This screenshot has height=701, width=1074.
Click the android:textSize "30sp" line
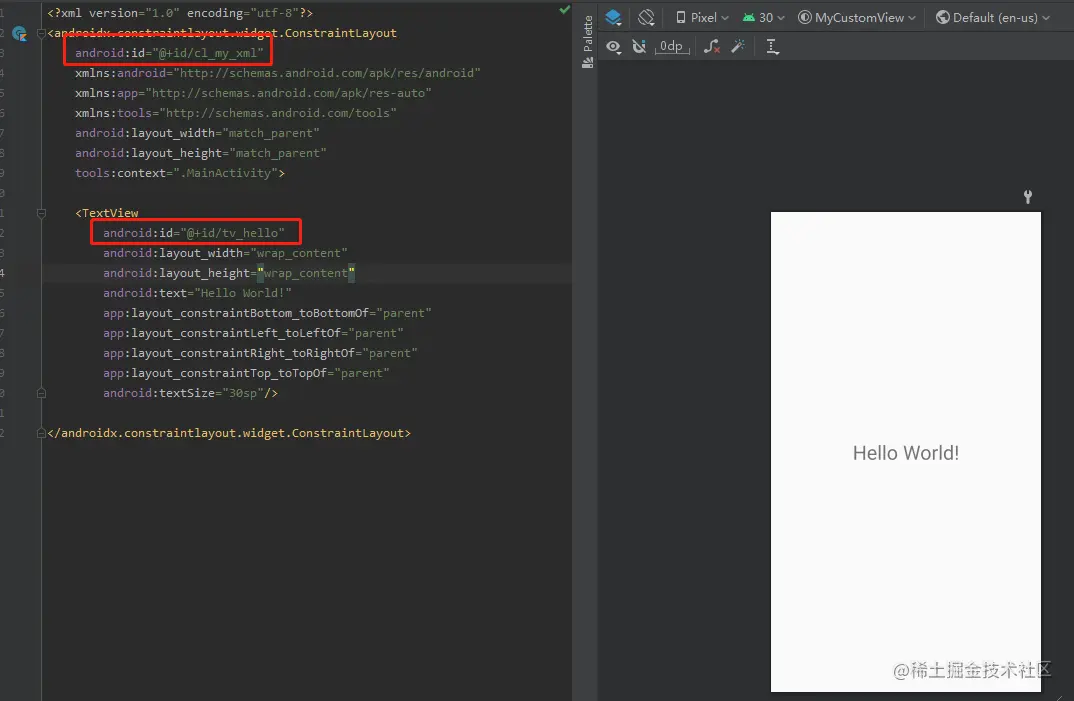point(190,393)
